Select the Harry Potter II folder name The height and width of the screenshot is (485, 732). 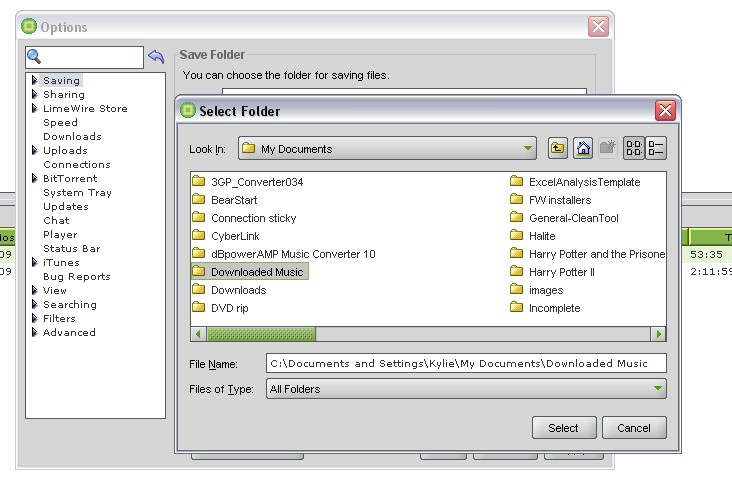tap(562, 272)
